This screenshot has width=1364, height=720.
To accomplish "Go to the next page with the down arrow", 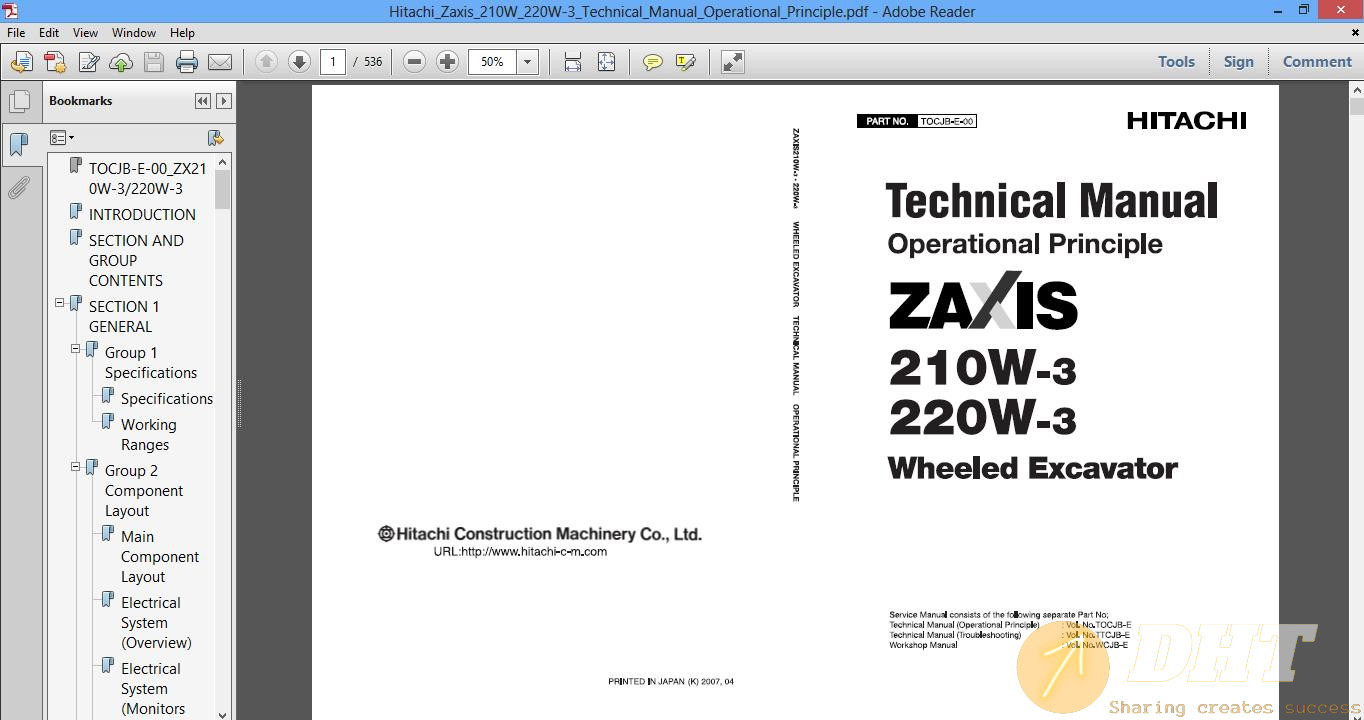I will tap(299, 62).
